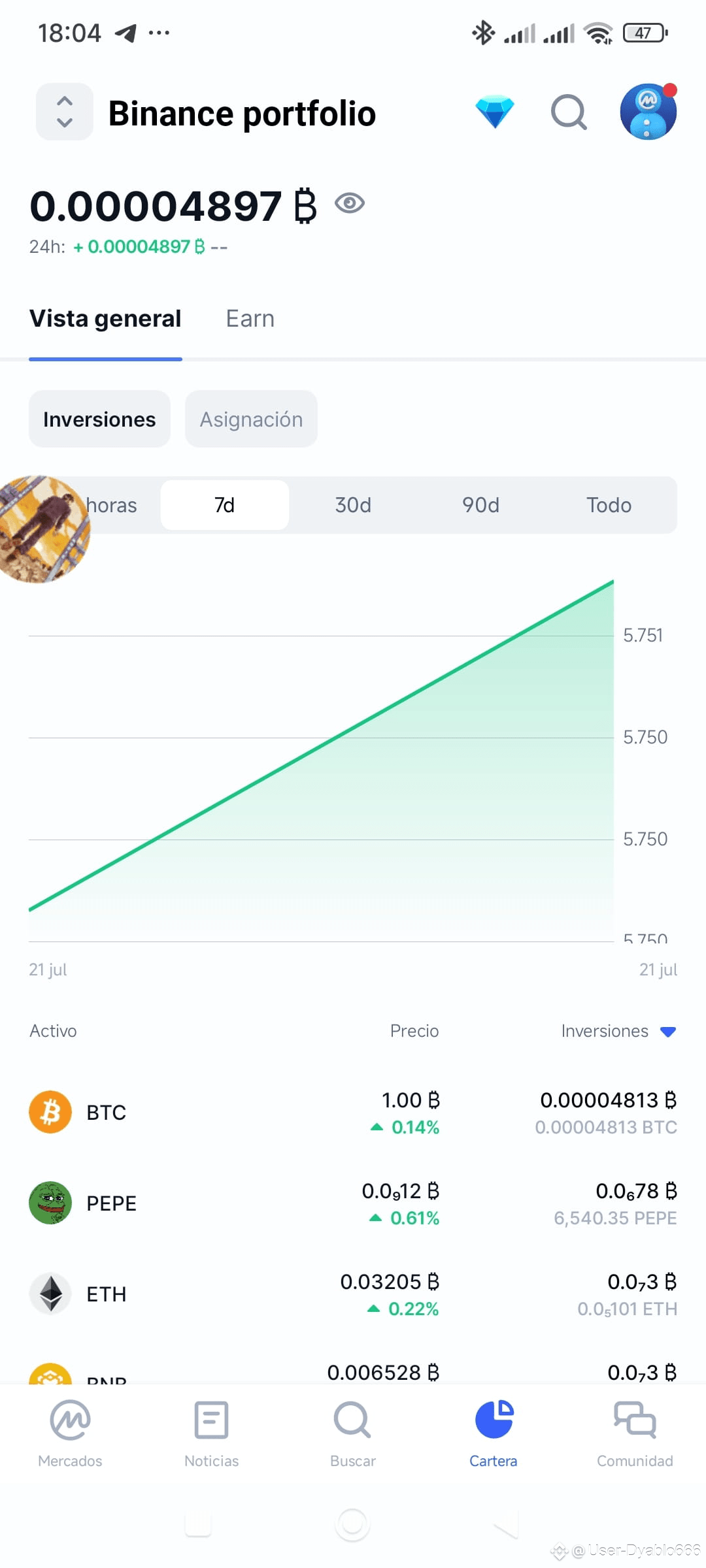
Task: Select the Vista general tab
Action: click(105, 318)
